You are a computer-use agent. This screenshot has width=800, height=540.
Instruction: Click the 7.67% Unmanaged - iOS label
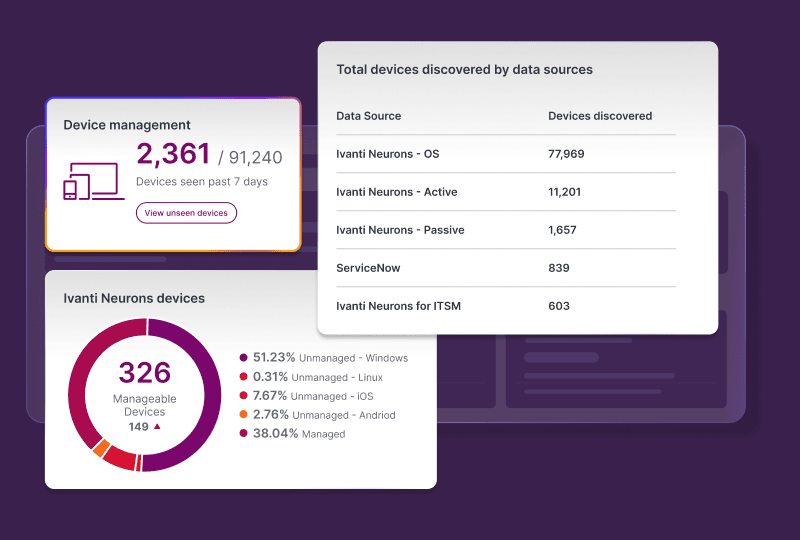313,396
